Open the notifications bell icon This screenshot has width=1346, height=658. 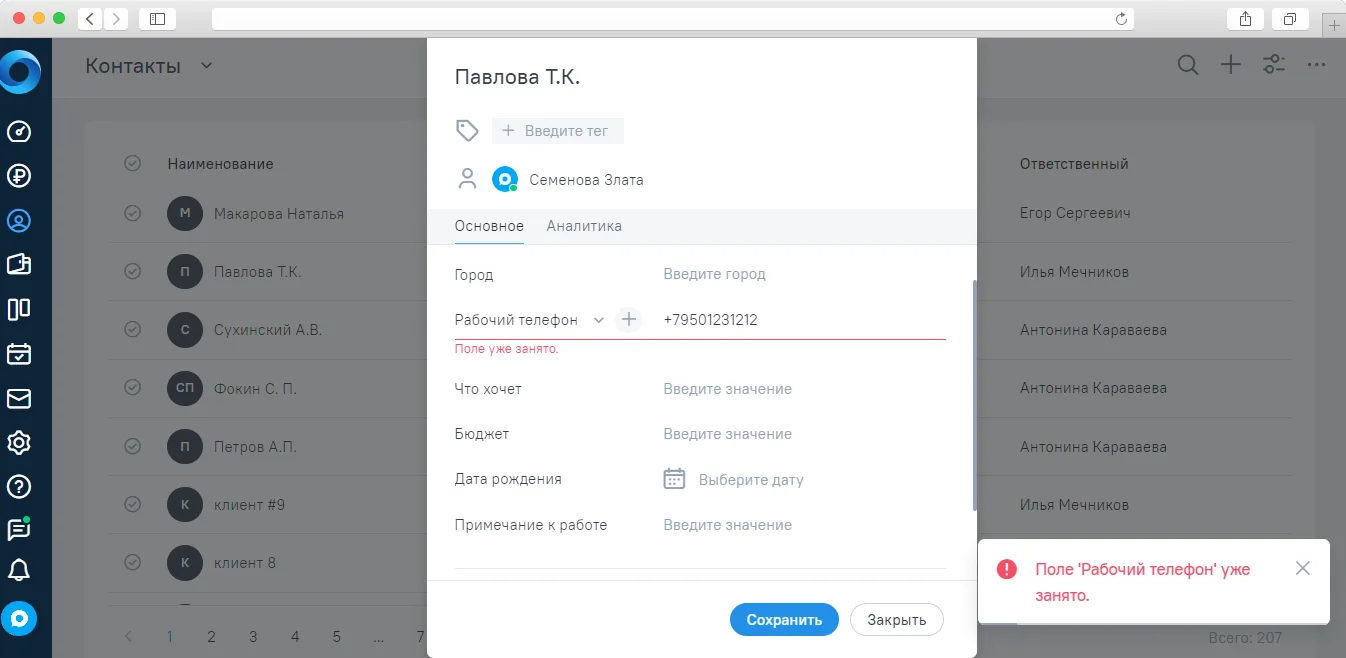coord(19,570)
